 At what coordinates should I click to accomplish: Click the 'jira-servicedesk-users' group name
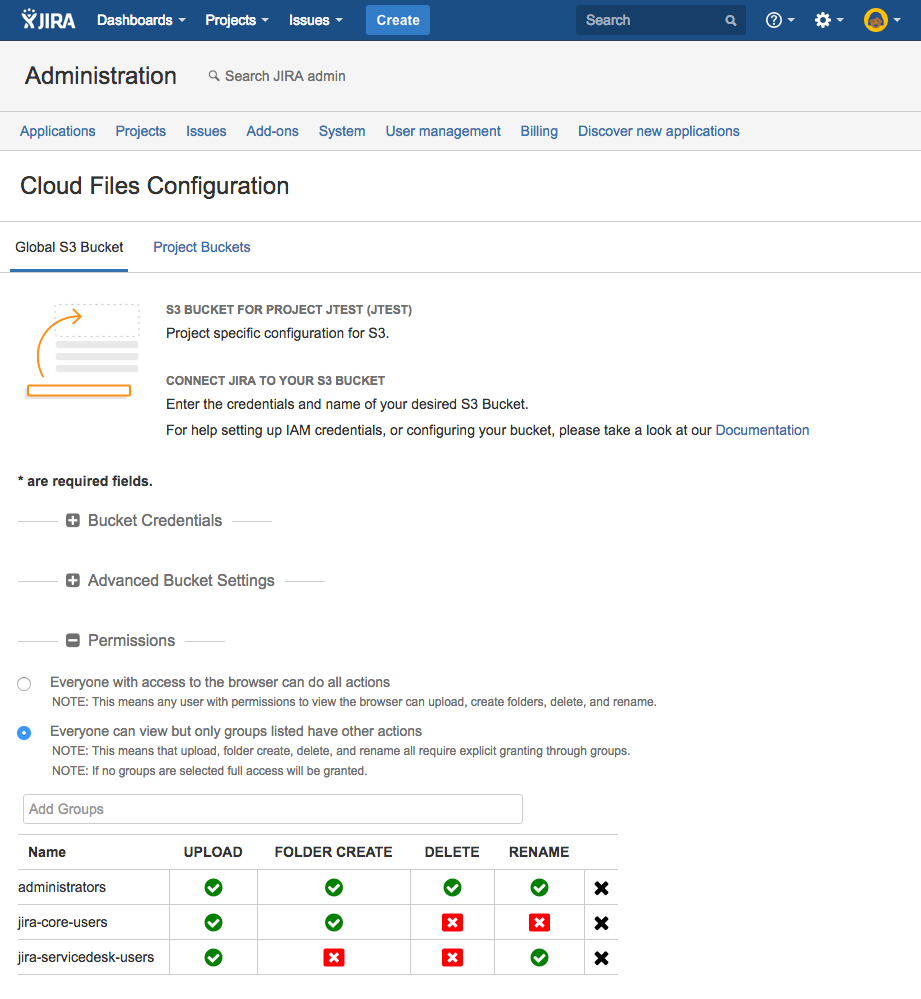(86, 958)
